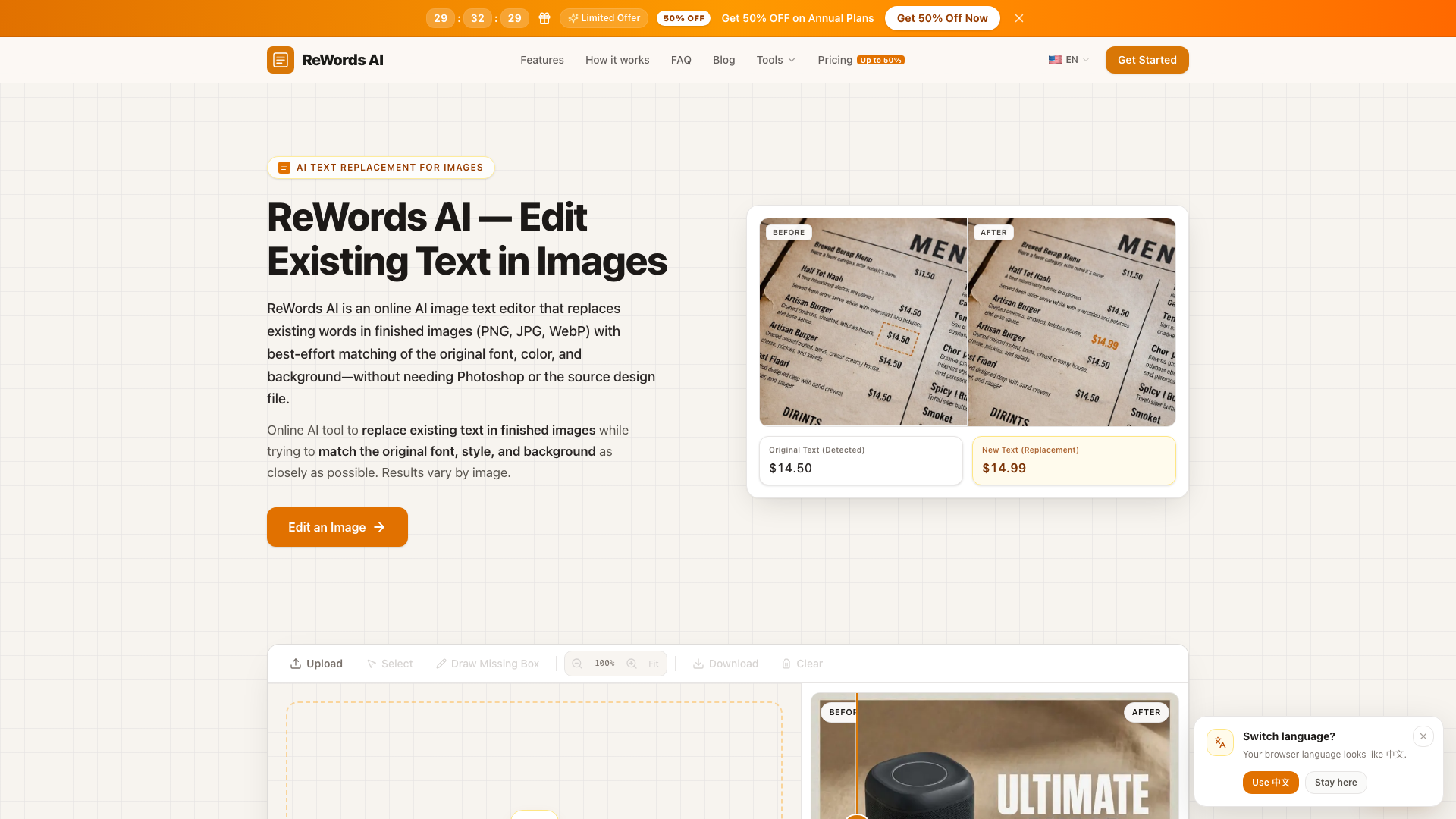Click the zoom in magnifier icon
This screenshot has height=819, width=1456.
632,664
